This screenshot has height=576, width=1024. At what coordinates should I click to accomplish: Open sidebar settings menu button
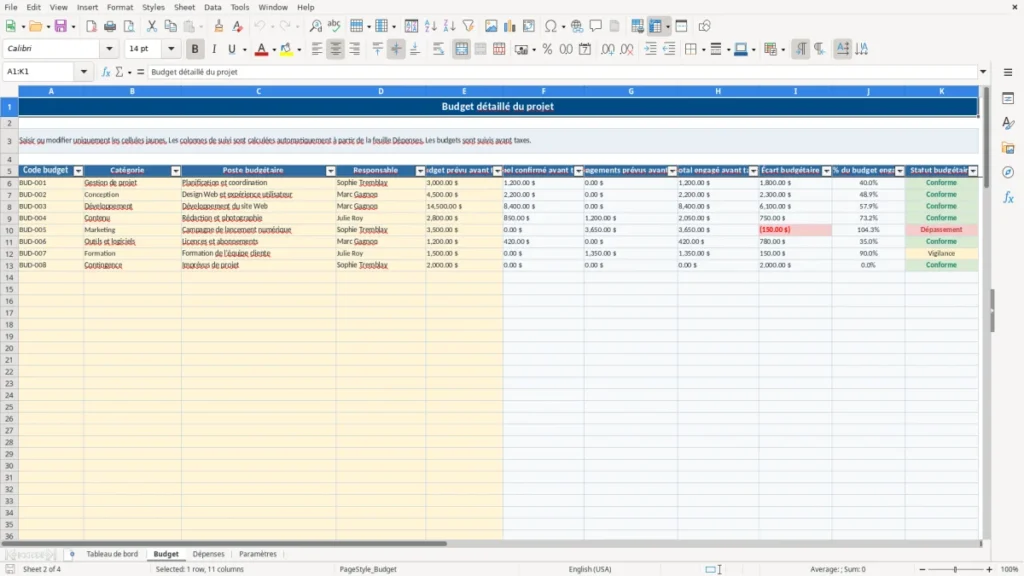pos(1008,72)
